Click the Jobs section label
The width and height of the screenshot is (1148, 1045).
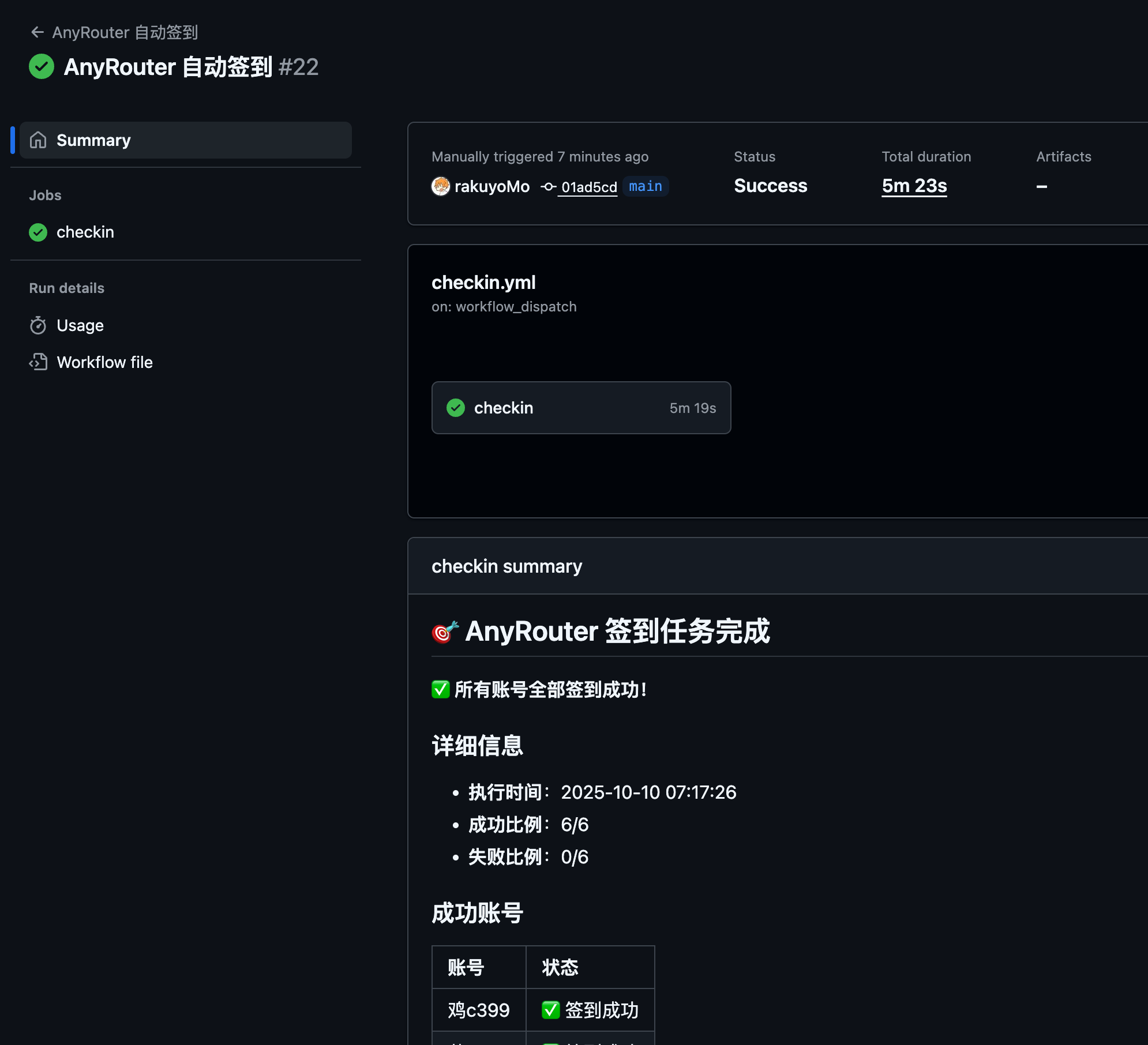click(45, 196)
